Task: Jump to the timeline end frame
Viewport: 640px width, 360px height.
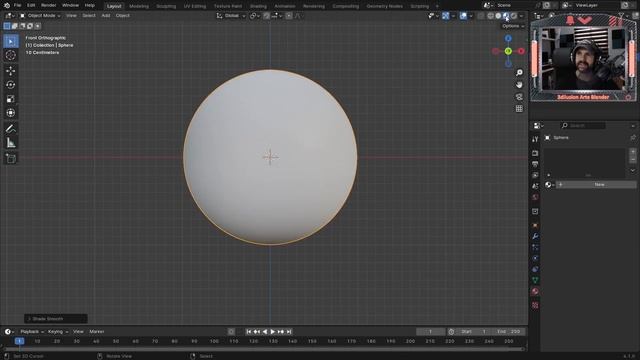Action: pos(289,332)
